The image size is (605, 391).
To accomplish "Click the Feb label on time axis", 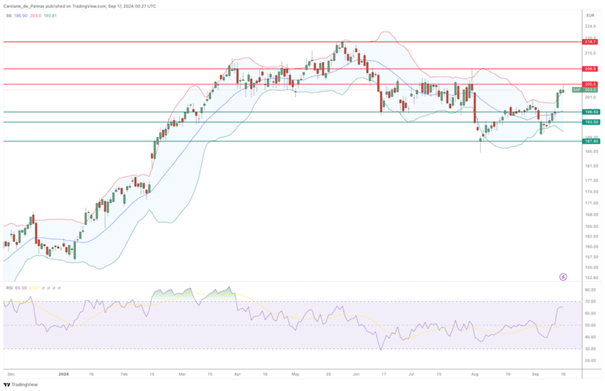I will 124,374.
